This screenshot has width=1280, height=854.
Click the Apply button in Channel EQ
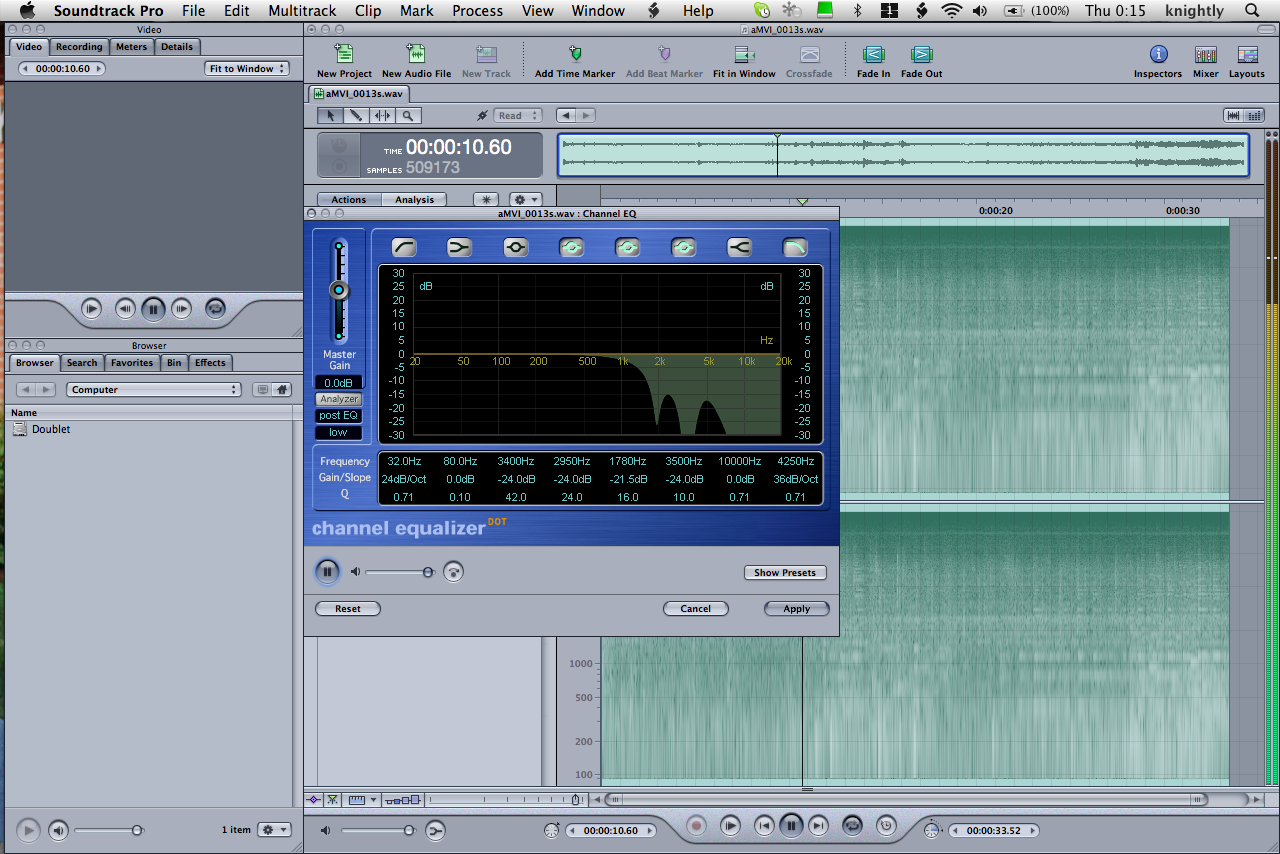(797, 608)
